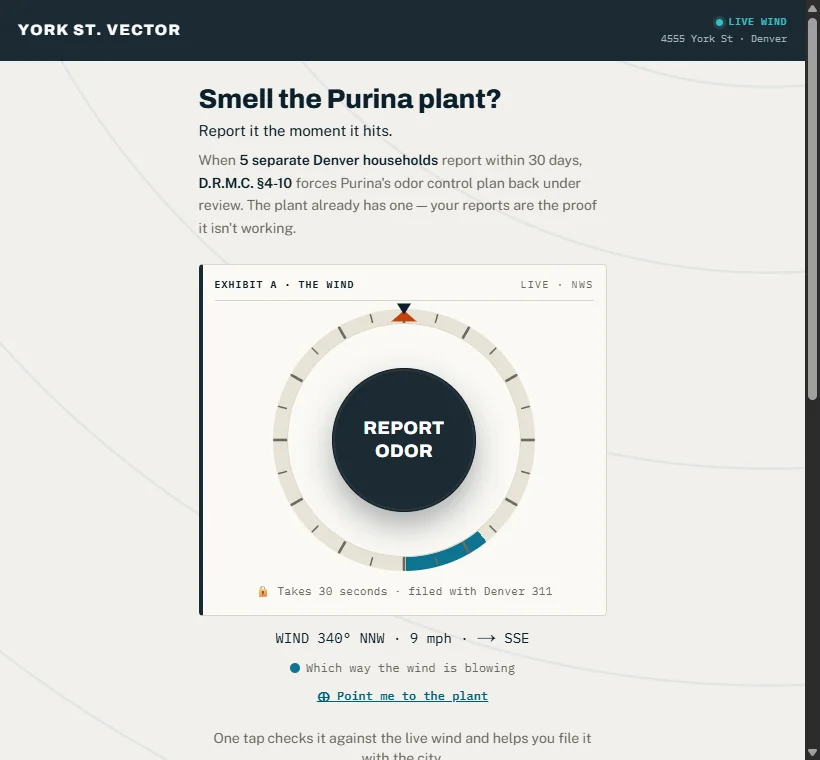
Task: Click the teal dot next to LIVE WIND
Action: click(x=719, y=22)
